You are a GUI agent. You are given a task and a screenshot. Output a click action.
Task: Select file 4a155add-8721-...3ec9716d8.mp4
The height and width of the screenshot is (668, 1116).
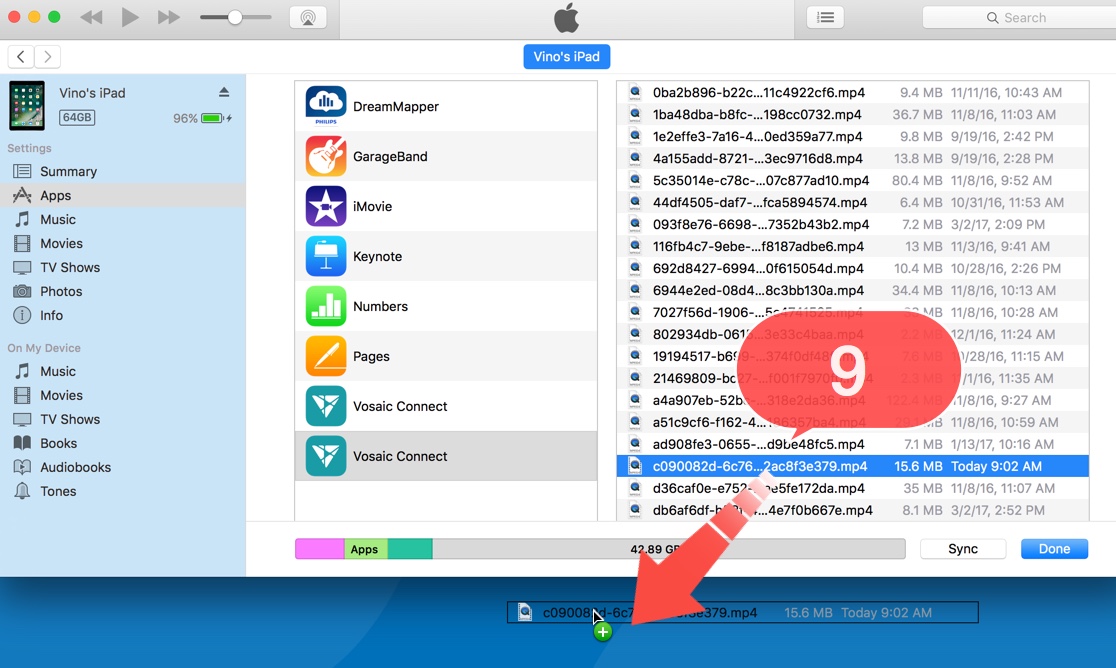[853, 159]
